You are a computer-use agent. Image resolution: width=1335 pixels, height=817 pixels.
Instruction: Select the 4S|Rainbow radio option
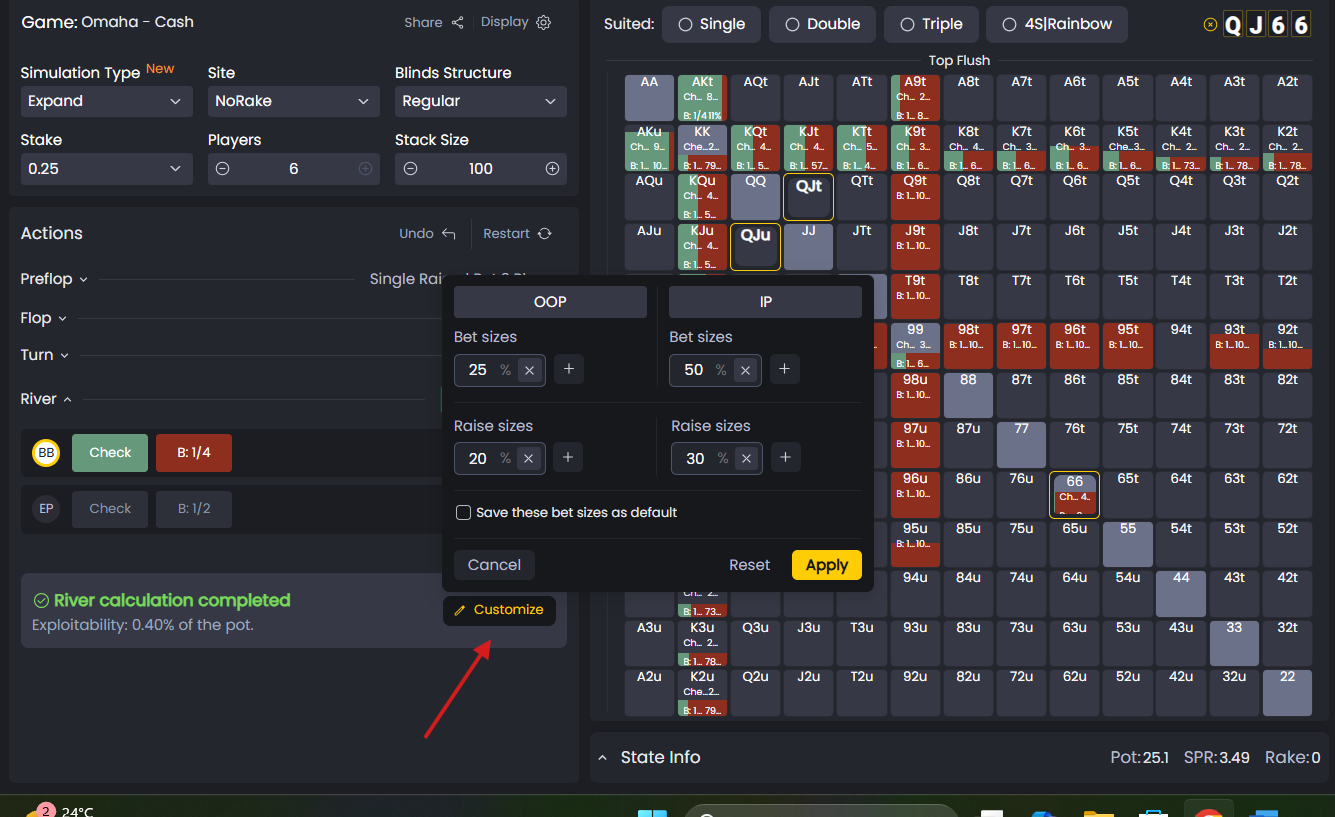tap(1011, 23)
